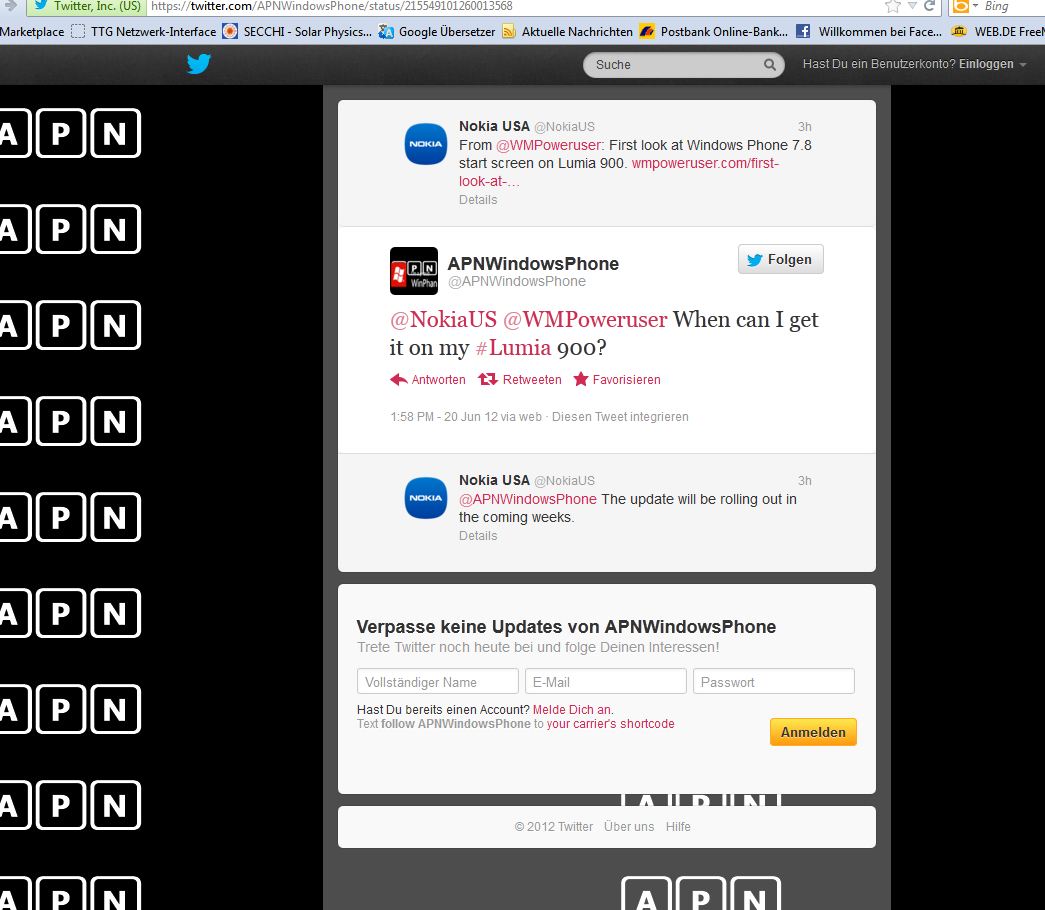Viewport: 1045px width, 910px height.
Task: Open the Marketplace bookmark
Action: coord(32,31)
